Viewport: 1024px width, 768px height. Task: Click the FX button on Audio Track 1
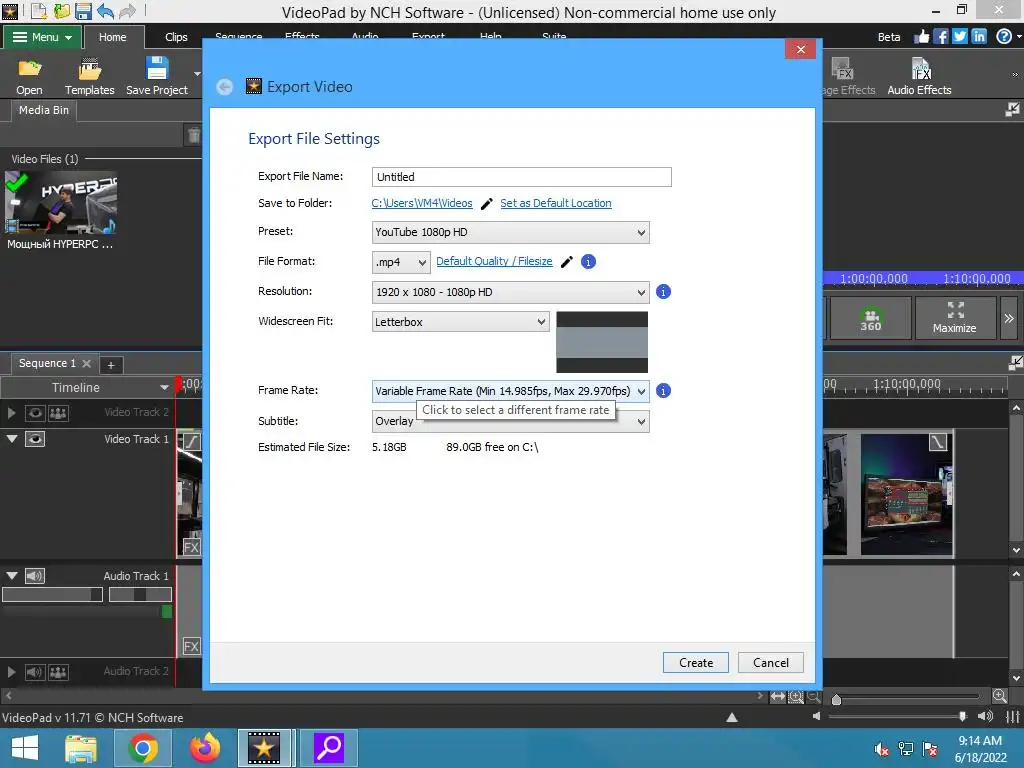click(191, 647)
